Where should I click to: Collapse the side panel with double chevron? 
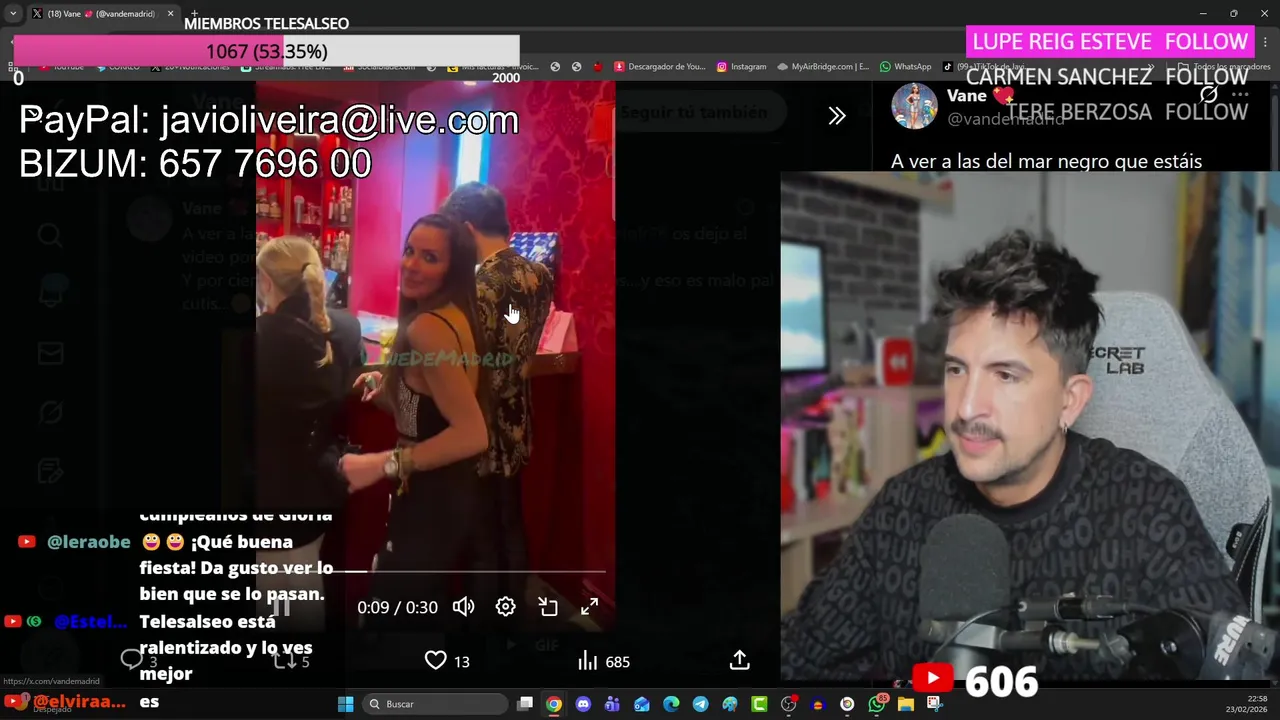[837, 116]
